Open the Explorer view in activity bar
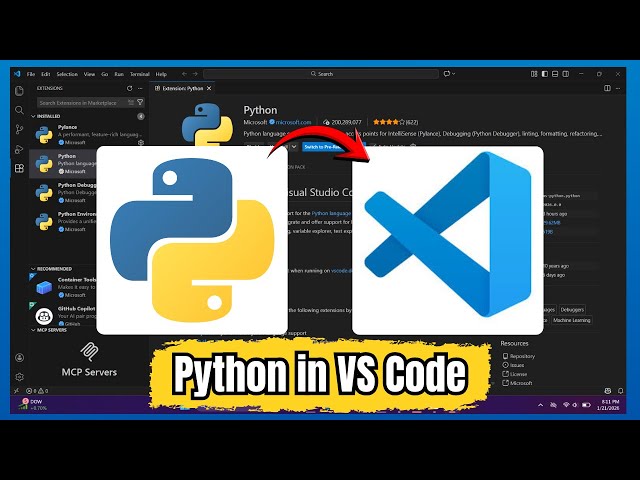The image size is (640, 480). [19, 91]
